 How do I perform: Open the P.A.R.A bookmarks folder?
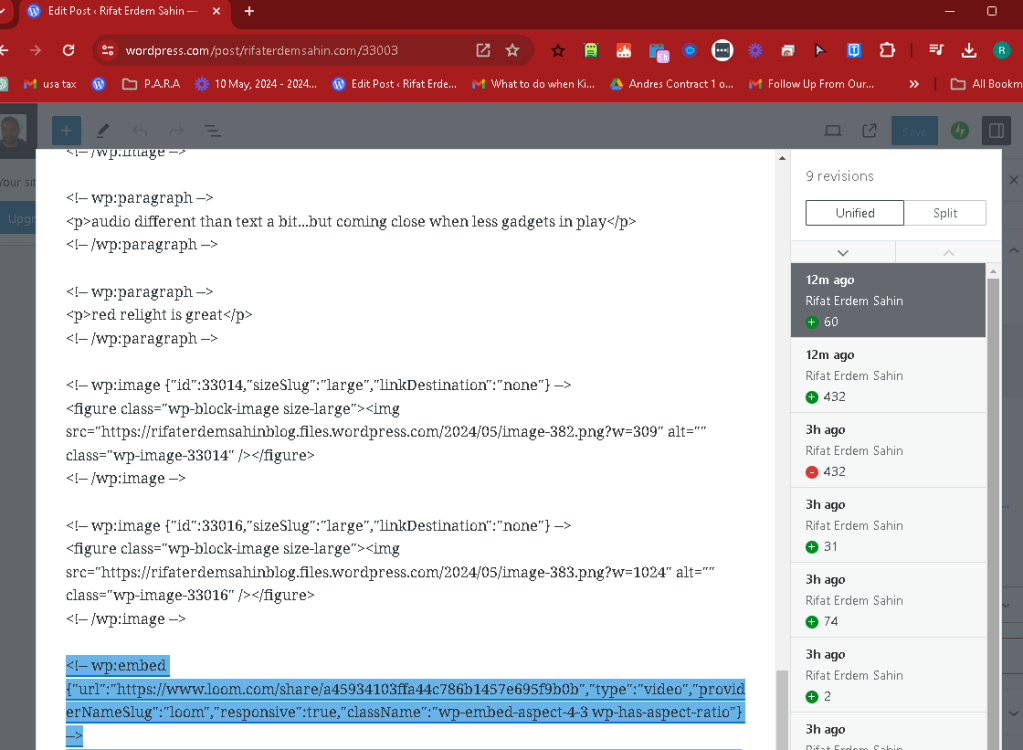tap(151, 83)
